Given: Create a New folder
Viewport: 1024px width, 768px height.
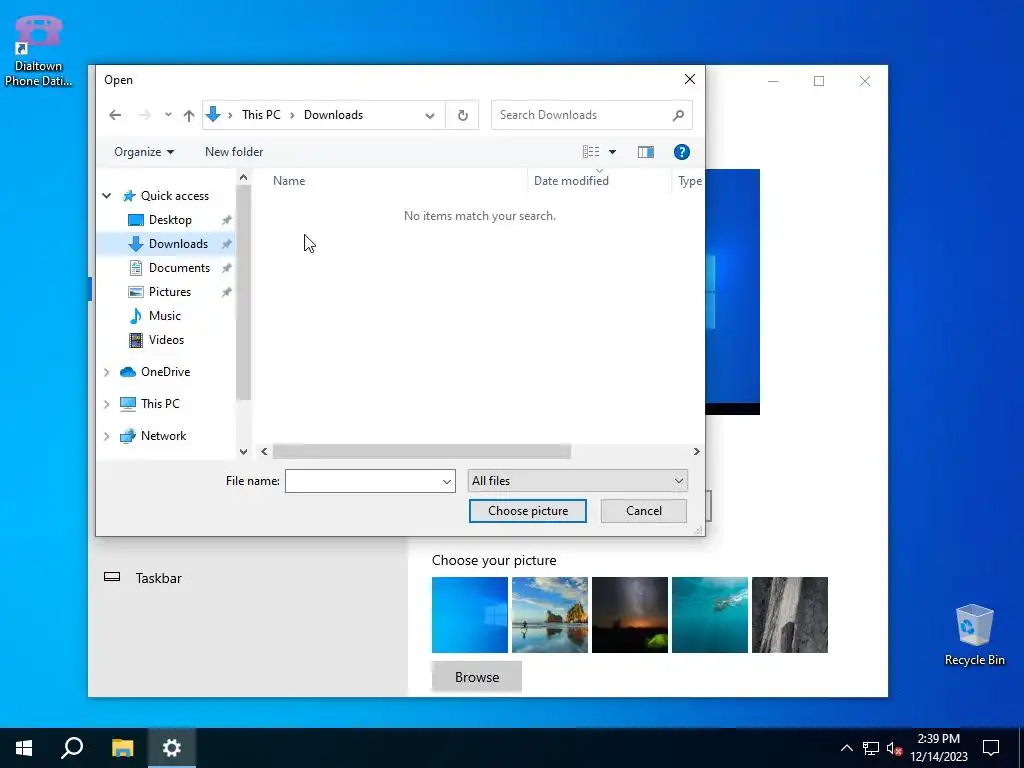Looking at the screenshot, I should point(234,152).
